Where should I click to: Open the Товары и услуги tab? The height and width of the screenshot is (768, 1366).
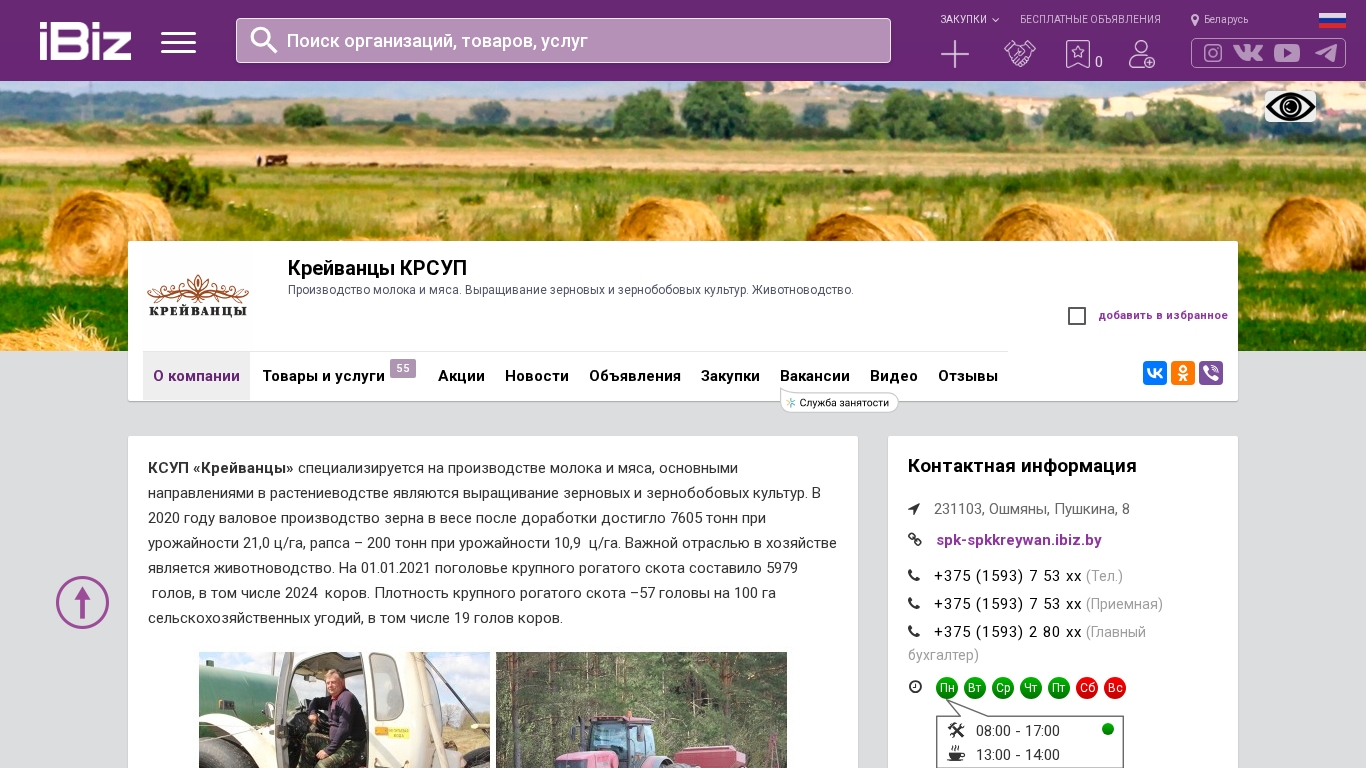click(323, 376)
